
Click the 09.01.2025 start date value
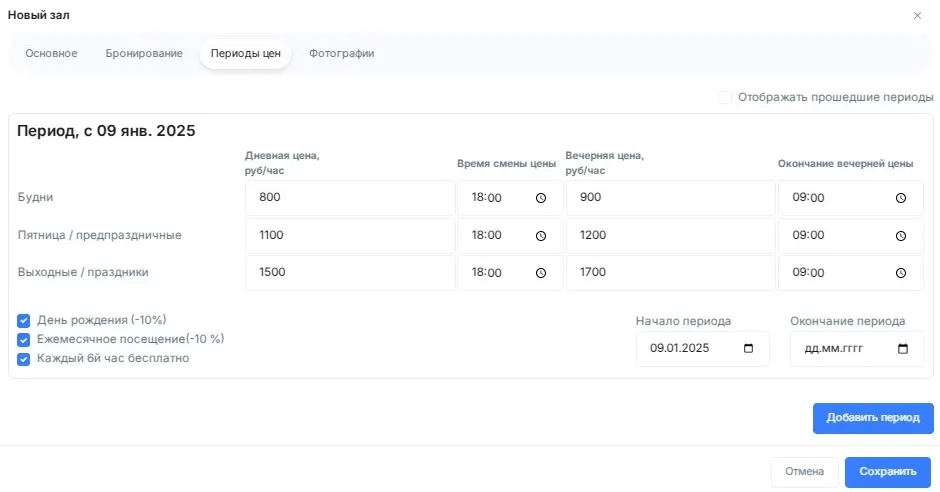point(679,348)
